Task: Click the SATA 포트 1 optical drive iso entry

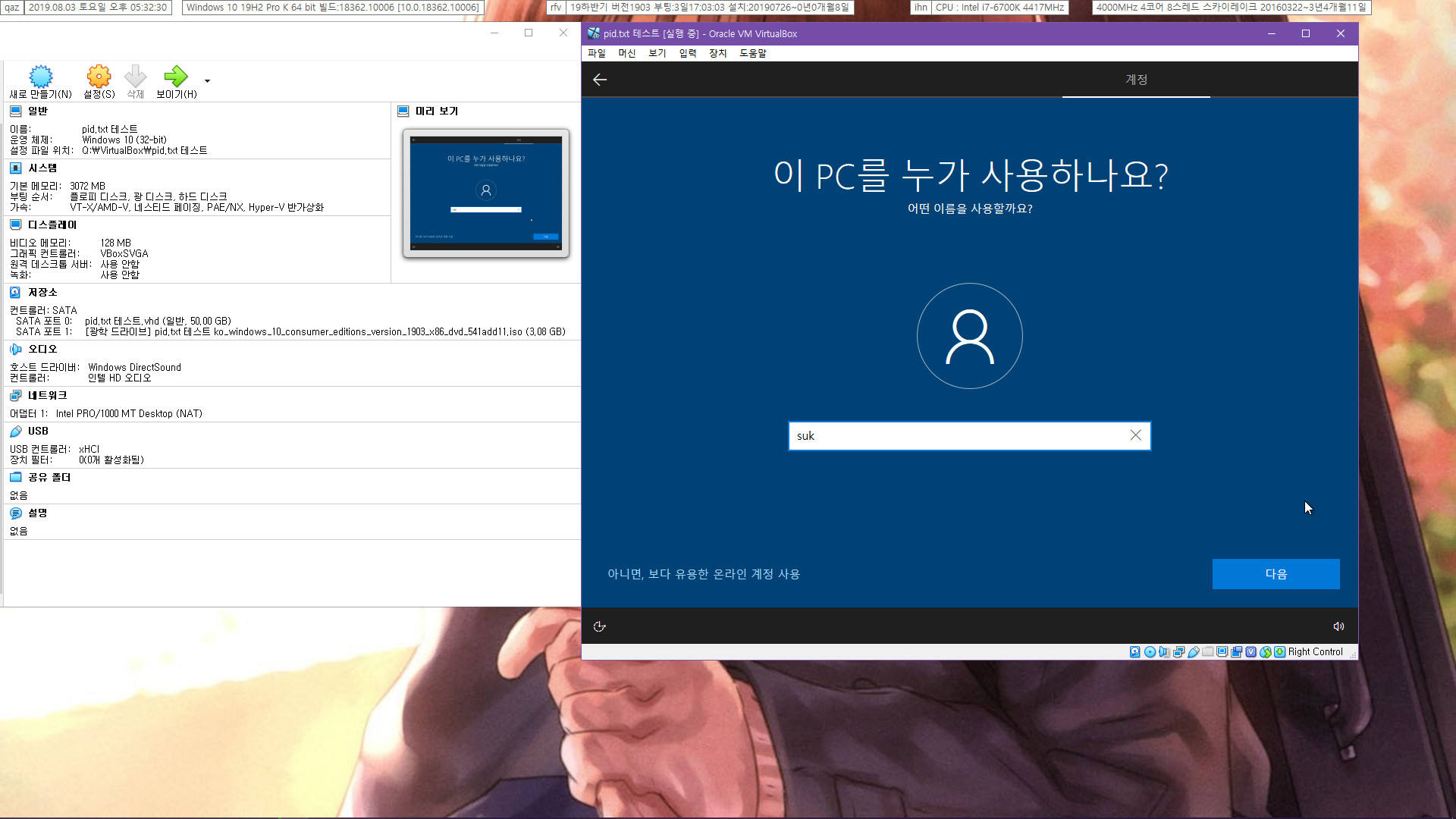Action: coord(290,331)
